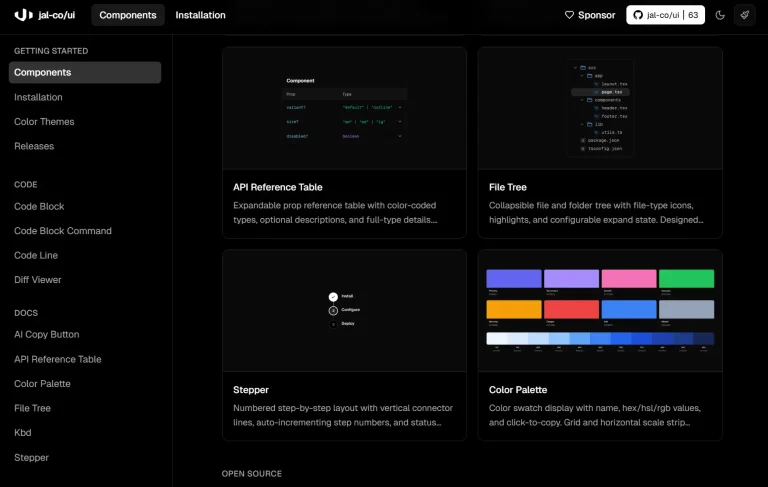Screen dimensions: 768x487
Task: Open Color Themes in the sidebar
Action: [44, 122]
